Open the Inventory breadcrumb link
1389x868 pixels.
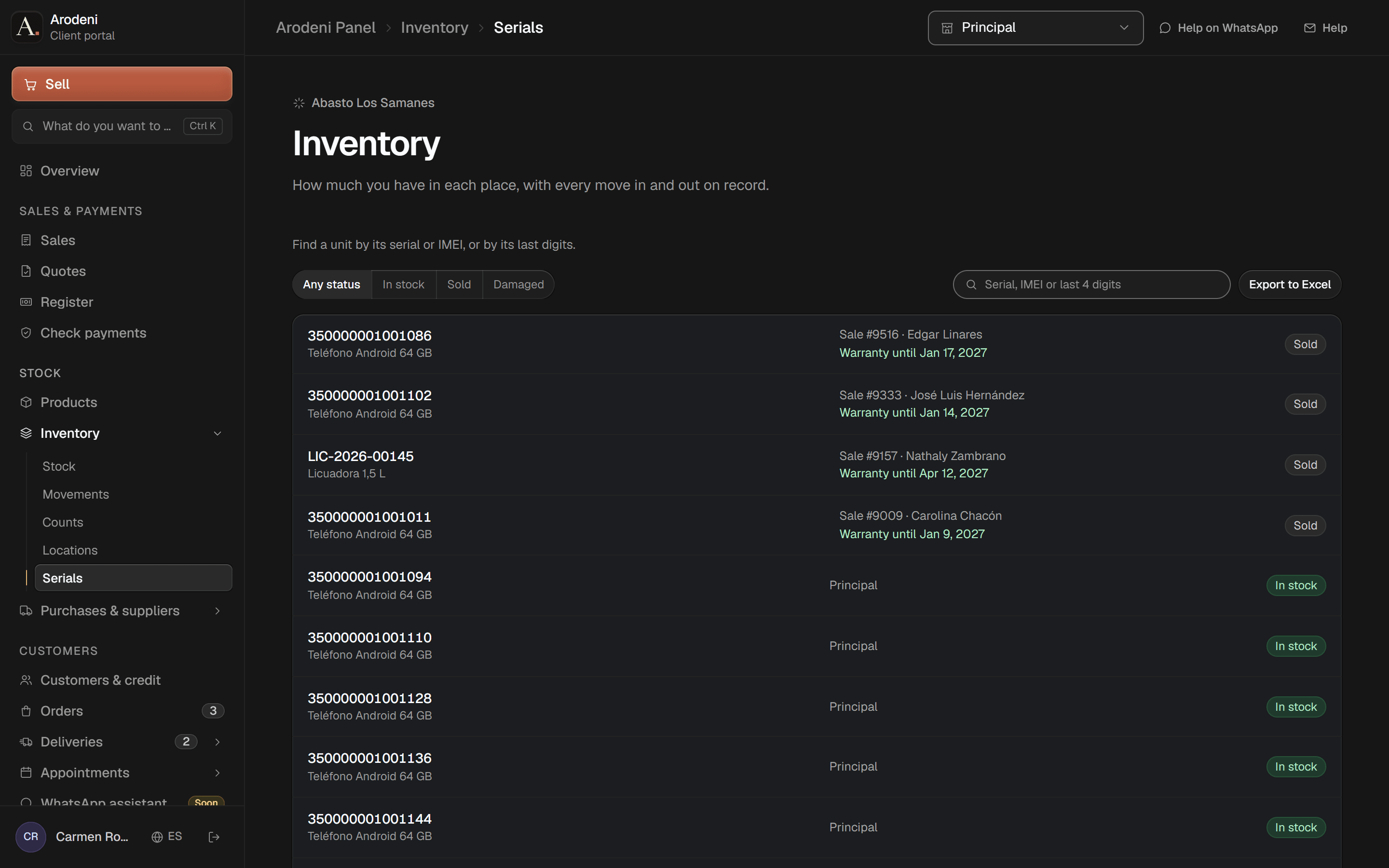tap(435, 27)
